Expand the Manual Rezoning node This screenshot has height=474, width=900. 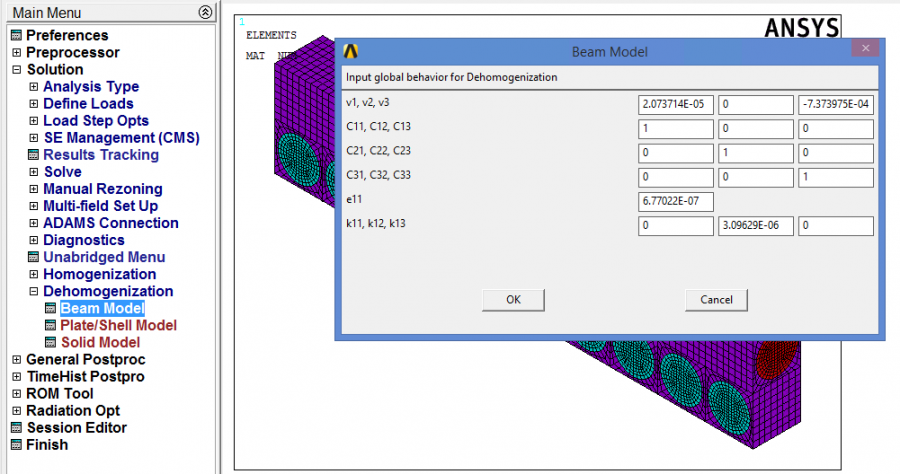click(34, 189)
